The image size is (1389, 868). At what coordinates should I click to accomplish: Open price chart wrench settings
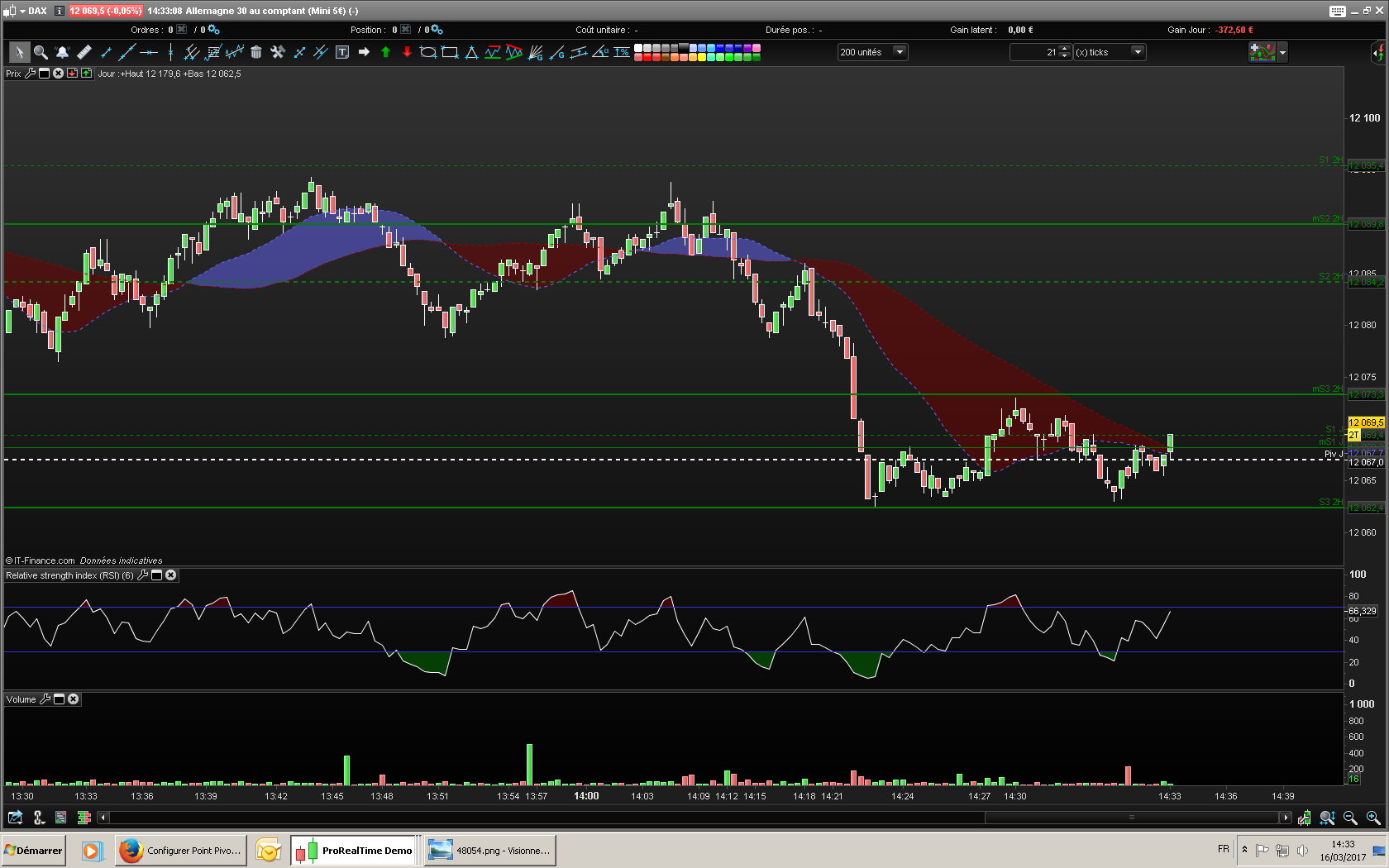(31, 74)
